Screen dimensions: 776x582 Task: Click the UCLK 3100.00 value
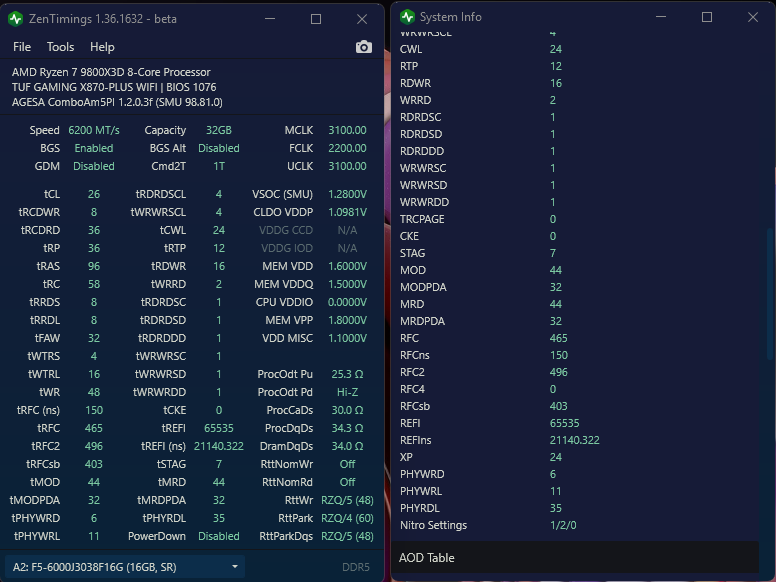pyautogui.click(x=347, y=166)
